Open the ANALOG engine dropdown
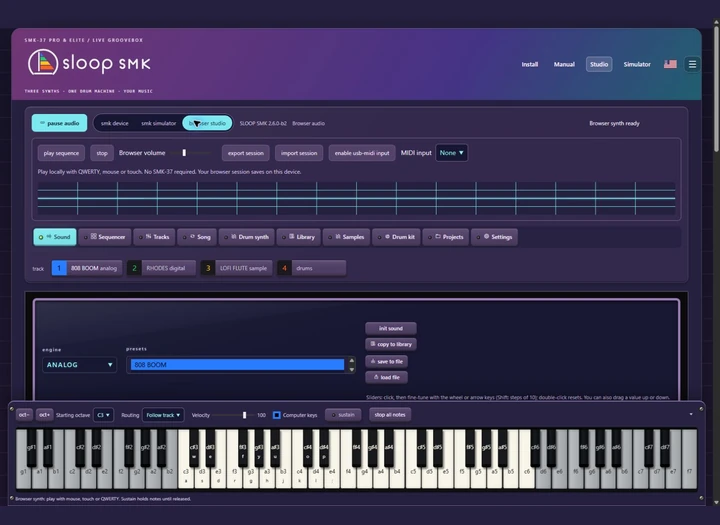The image size is (720, 525). pyautogui.click(x=79, y=365)
